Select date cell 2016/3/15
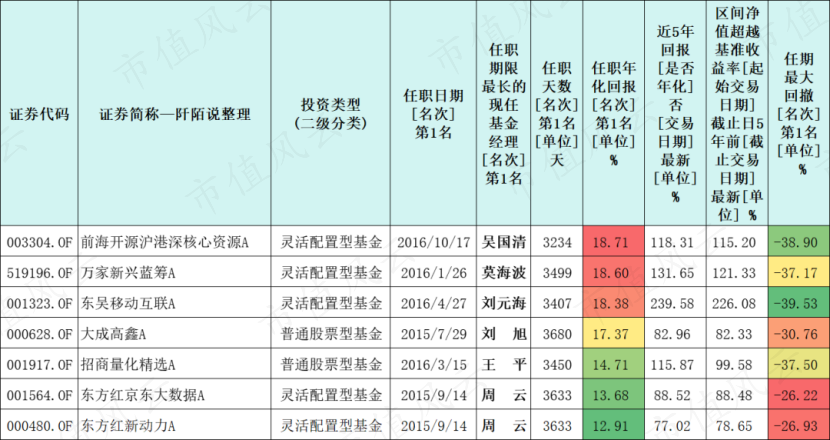 pos(434,364)
